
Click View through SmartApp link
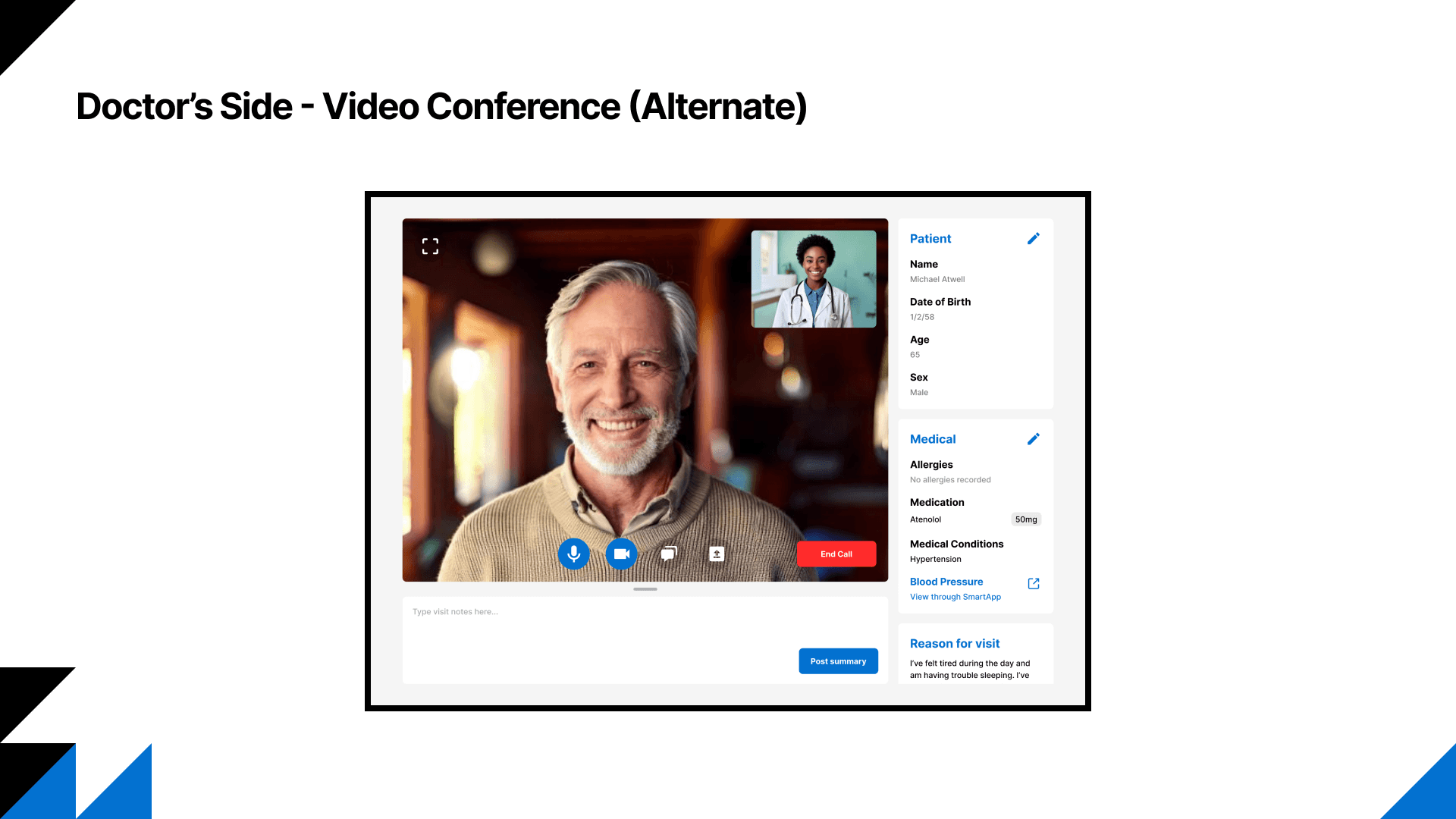click(x=955, y=597)
